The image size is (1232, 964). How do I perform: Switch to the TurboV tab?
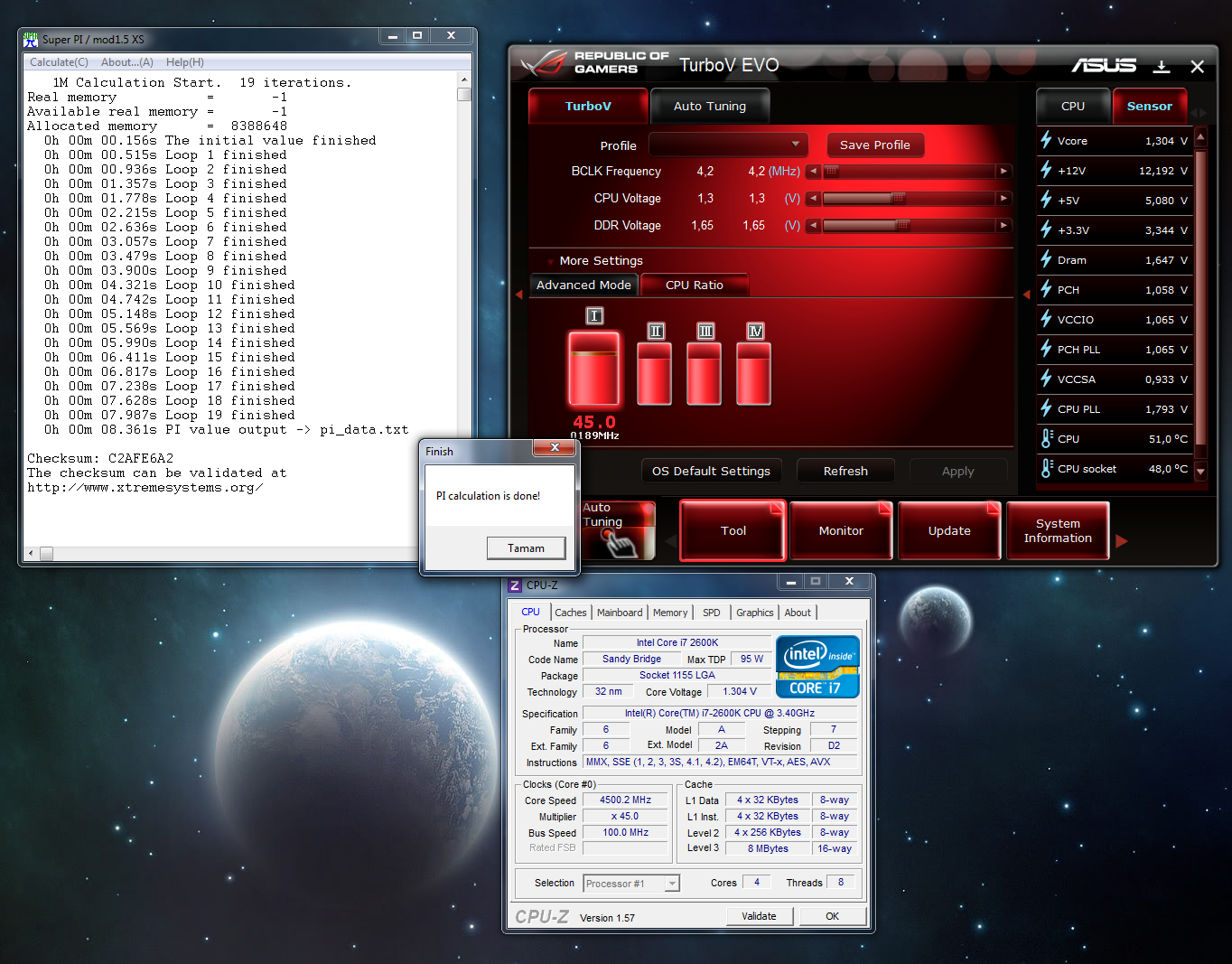click(x=588, y=106)
